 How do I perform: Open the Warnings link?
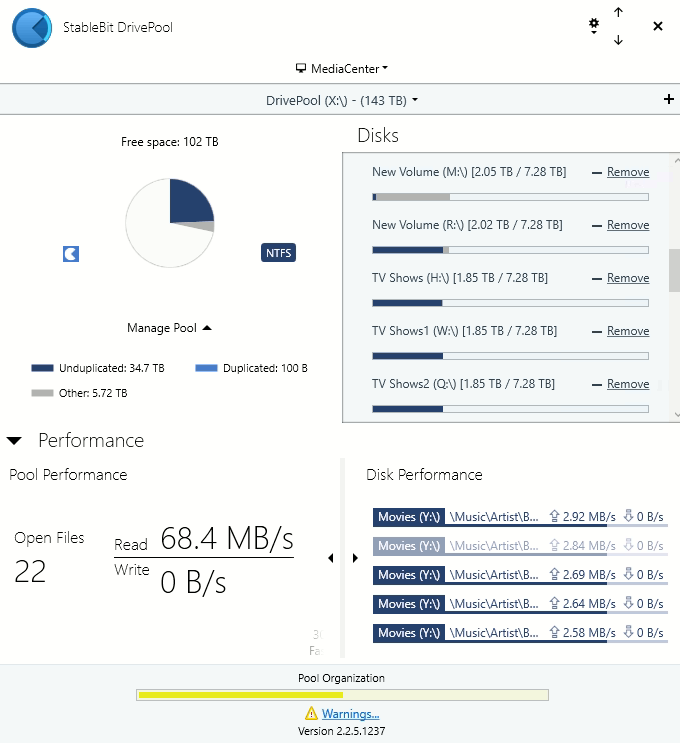350,714
